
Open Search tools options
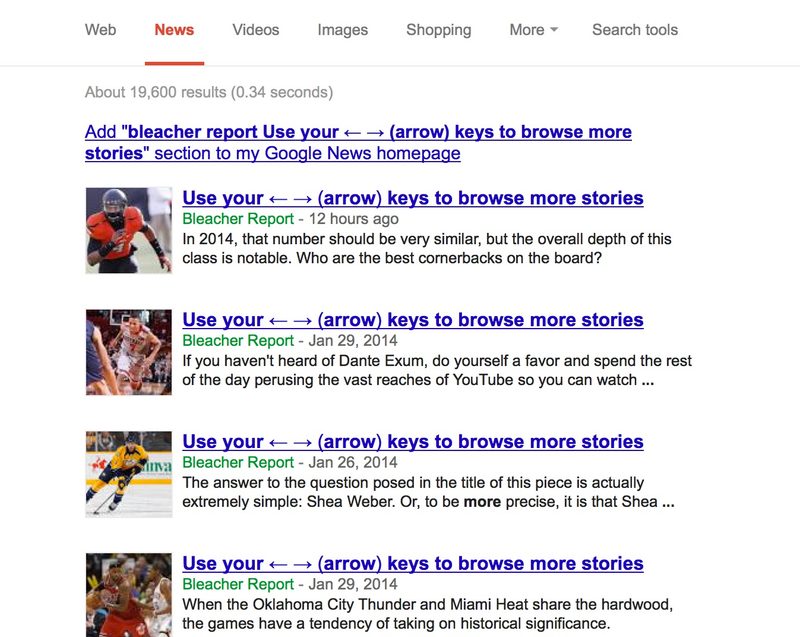coord(635,30)
